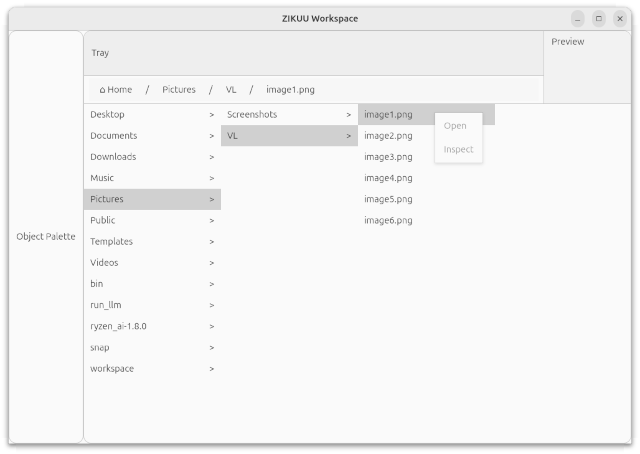Click the Tray area label
Screen dimensions: 640x454
click(x=100, y=53)
